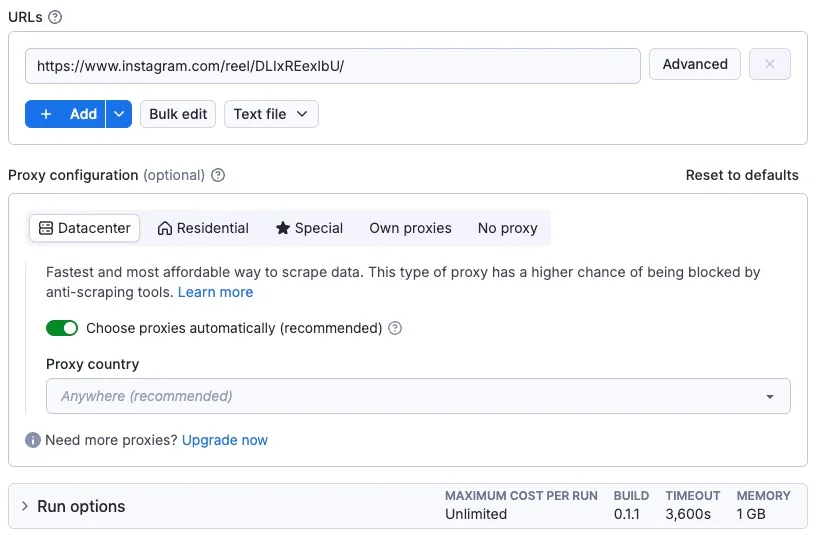
Task: Click the Advanced button
Action: click(694, 64)
